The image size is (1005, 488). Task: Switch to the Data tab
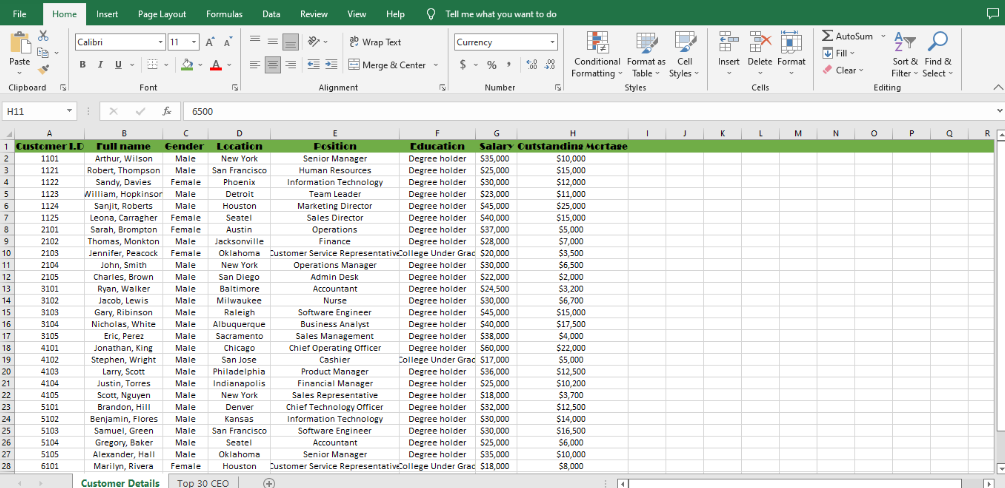point(271,13)
